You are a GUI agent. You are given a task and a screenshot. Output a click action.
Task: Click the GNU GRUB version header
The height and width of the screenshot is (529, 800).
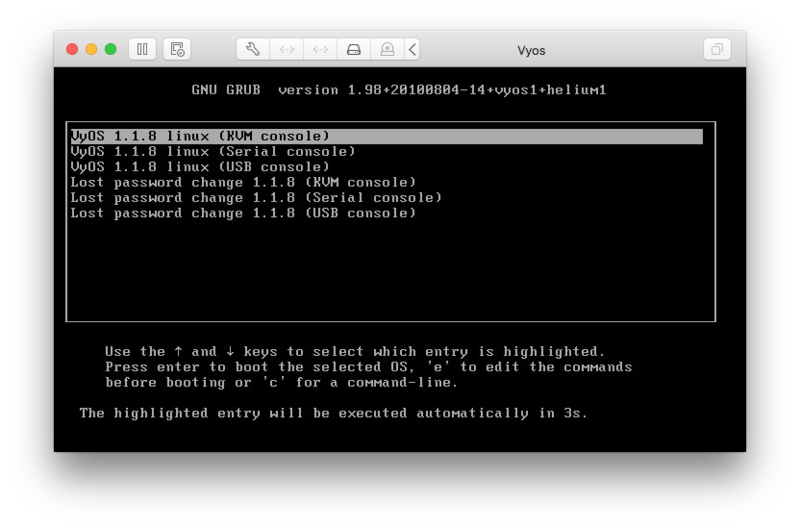click(399, 90)
